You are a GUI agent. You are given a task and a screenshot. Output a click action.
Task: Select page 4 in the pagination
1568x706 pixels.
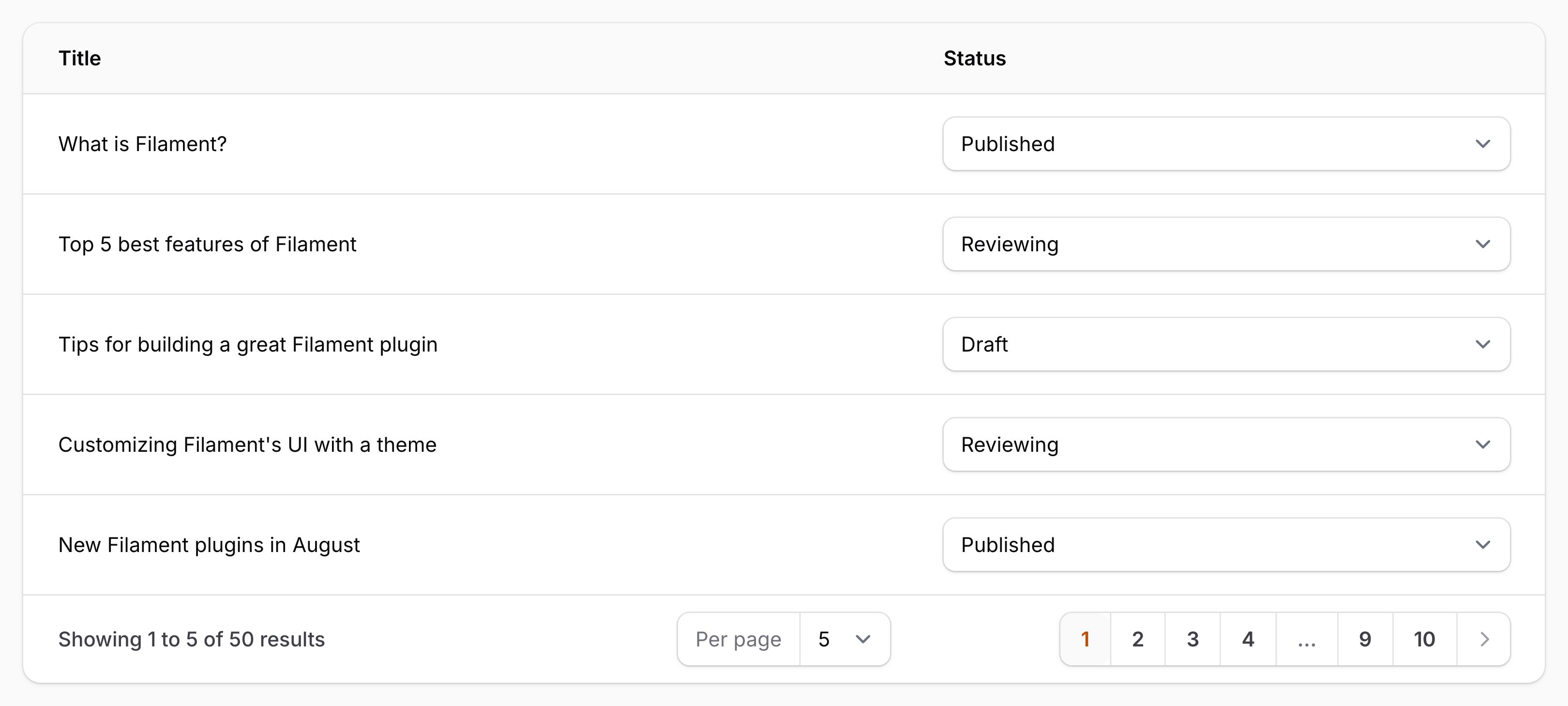[x=1248, y=639]
